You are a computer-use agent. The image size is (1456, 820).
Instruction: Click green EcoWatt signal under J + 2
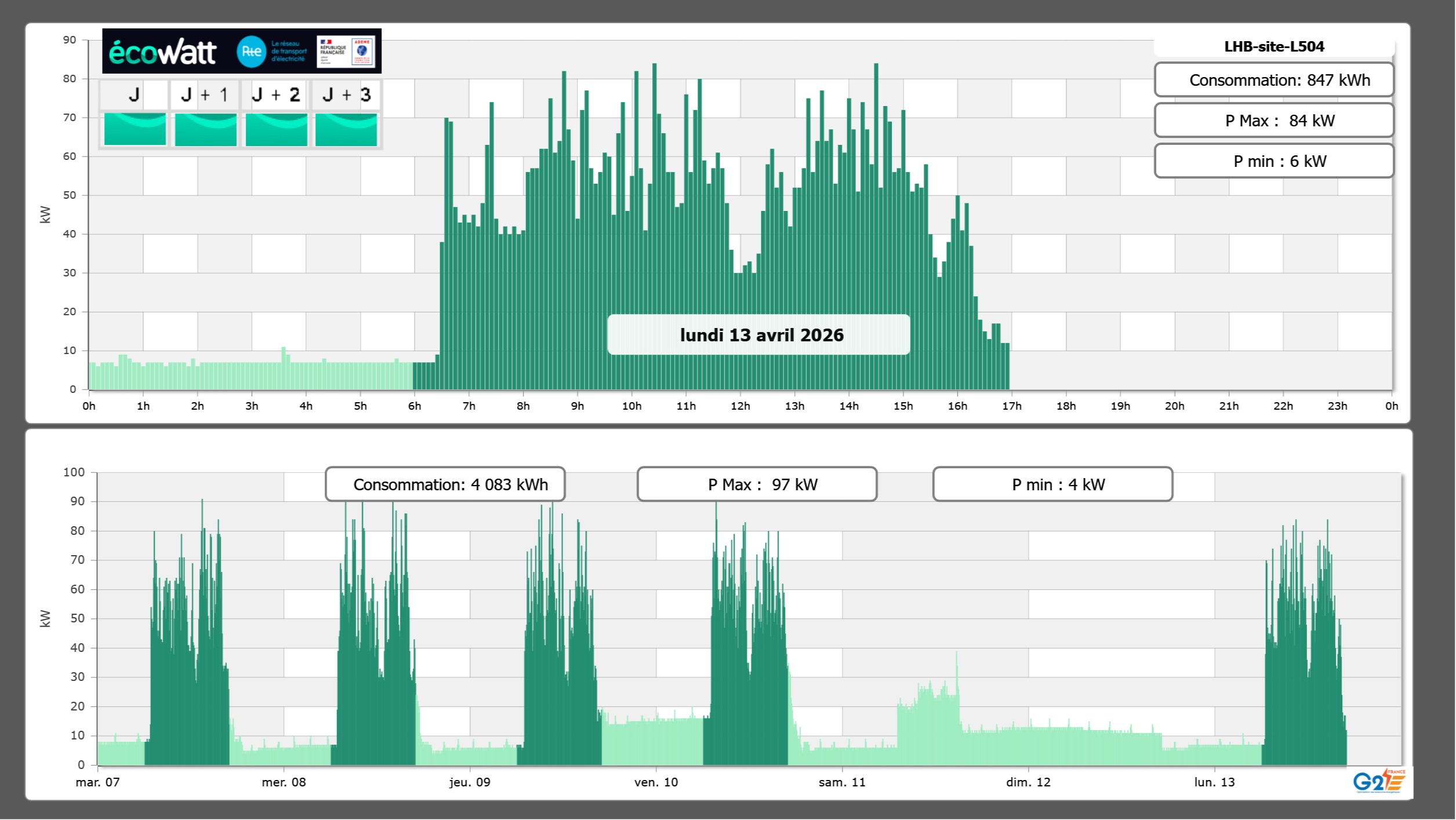pos(277,129)
